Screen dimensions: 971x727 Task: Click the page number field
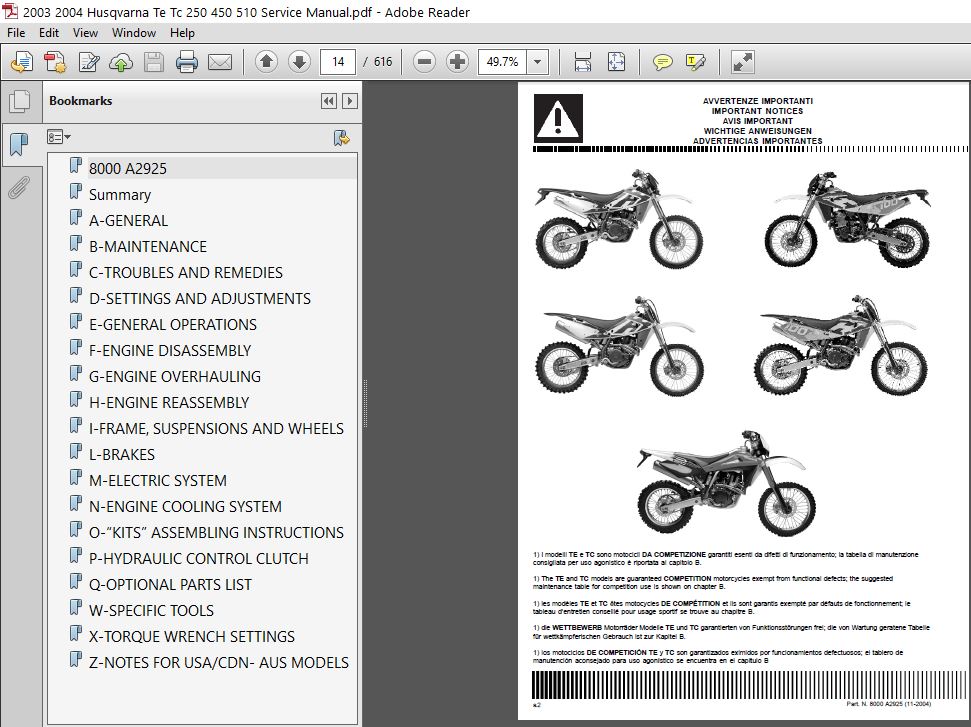[338, 62]
